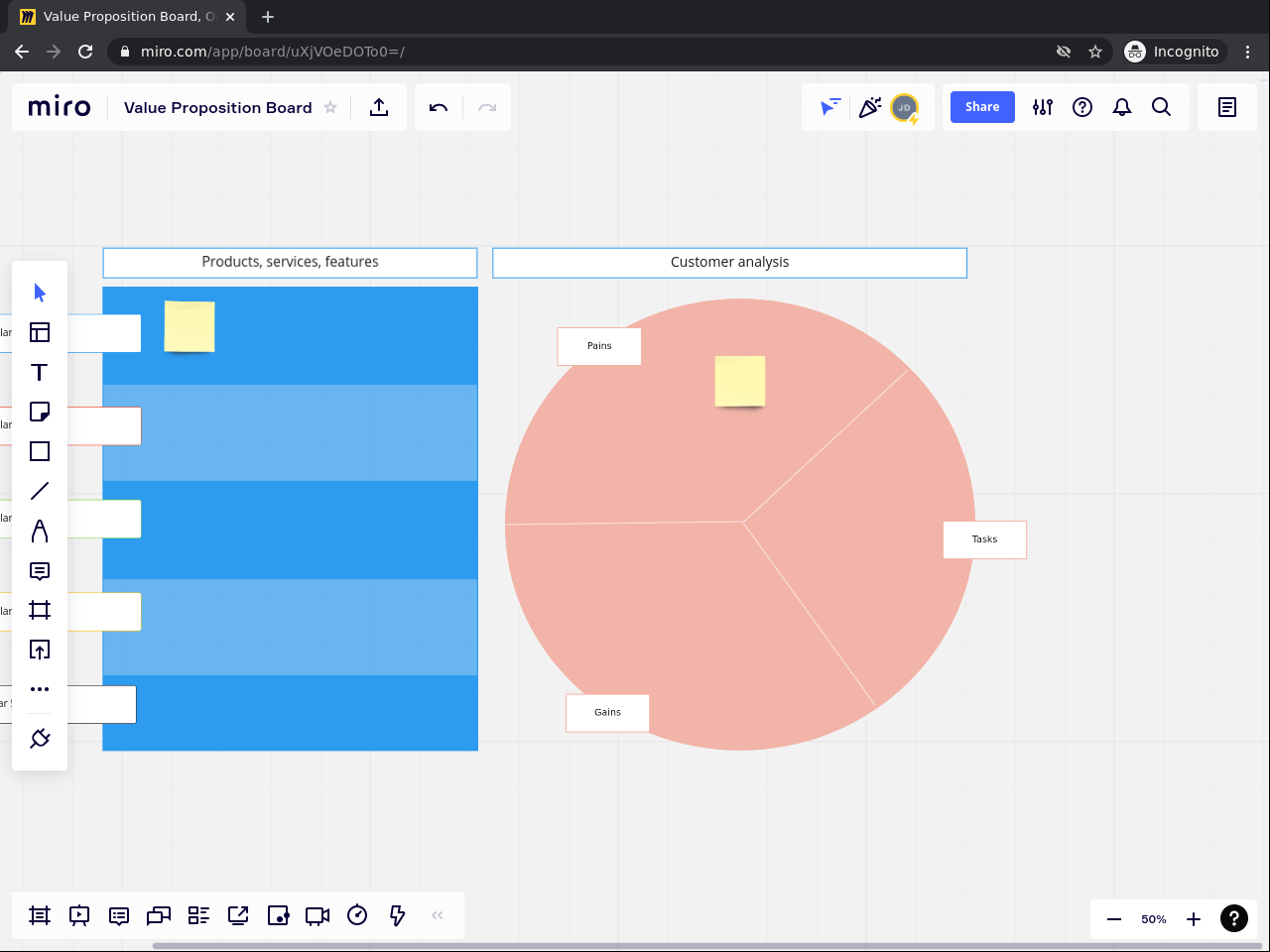Search the board with magnifier icon

point(1162,107)
